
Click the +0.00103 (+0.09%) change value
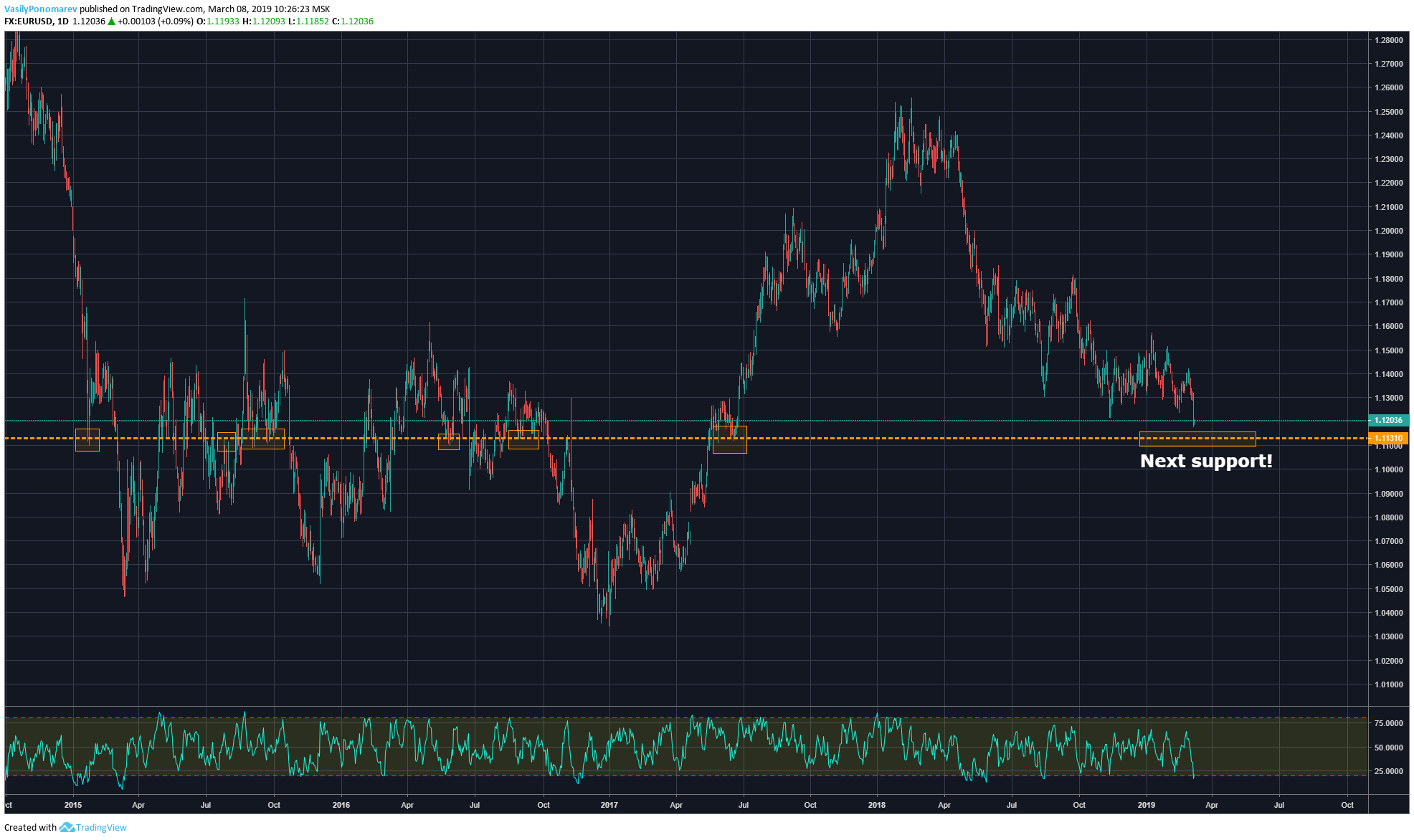pos(156,22)
